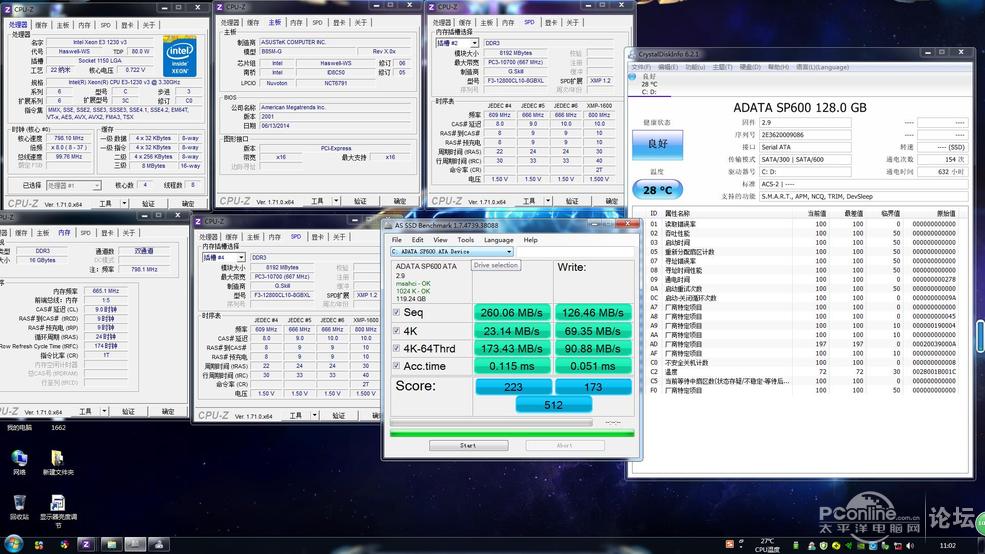Expand 工具 arrow in ASUSTeK mainboard window
The height and width of the screenshot is (554, 985).
pos(337,201)
